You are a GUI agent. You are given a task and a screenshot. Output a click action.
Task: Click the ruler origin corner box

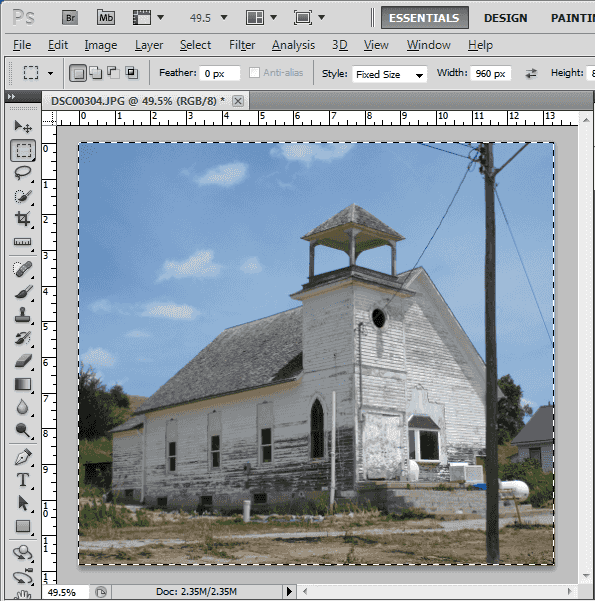click(x=49, y=119)
